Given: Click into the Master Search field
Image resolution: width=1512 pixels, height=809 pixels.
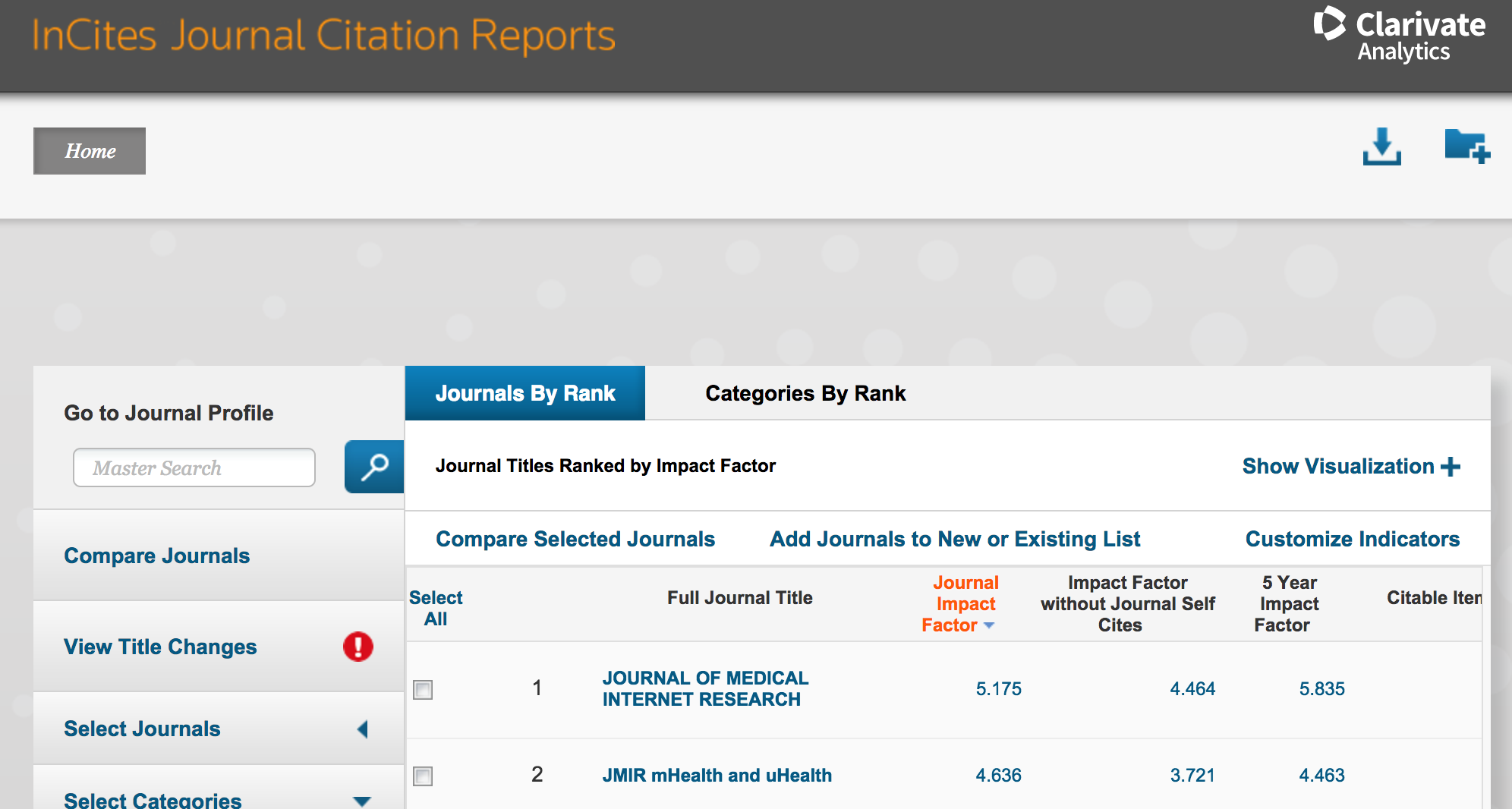Looking at the screenshot, I should (194, 467).
